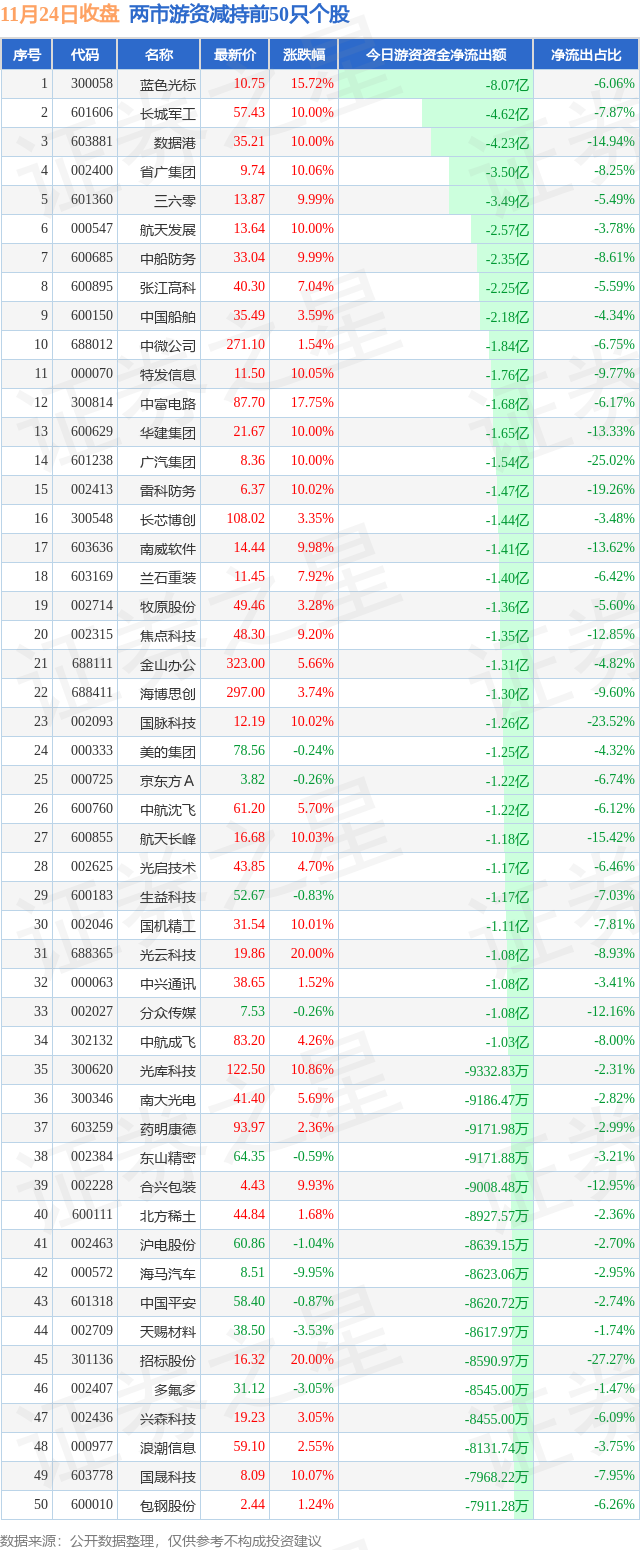Select stock name 海博思创
The height and width of the screenshot is (1550, 640).
pyautogui.click(x=168, y=693)
